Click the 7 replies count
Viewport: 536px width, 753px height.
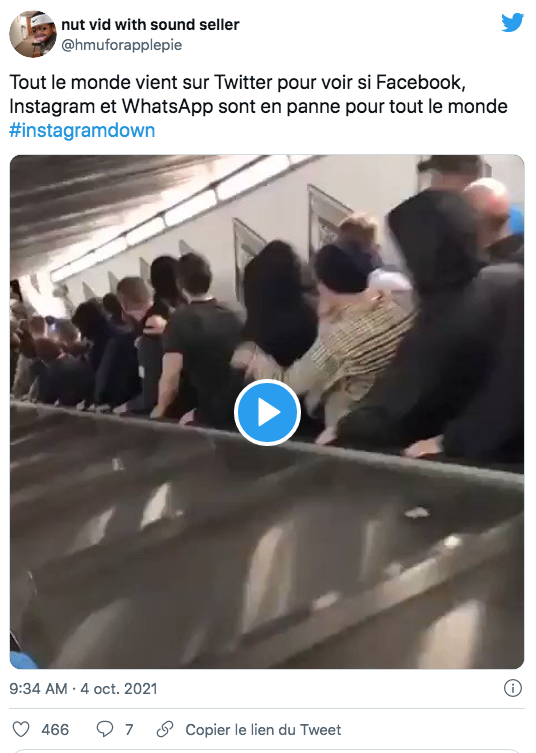click(x=129, y=729)
